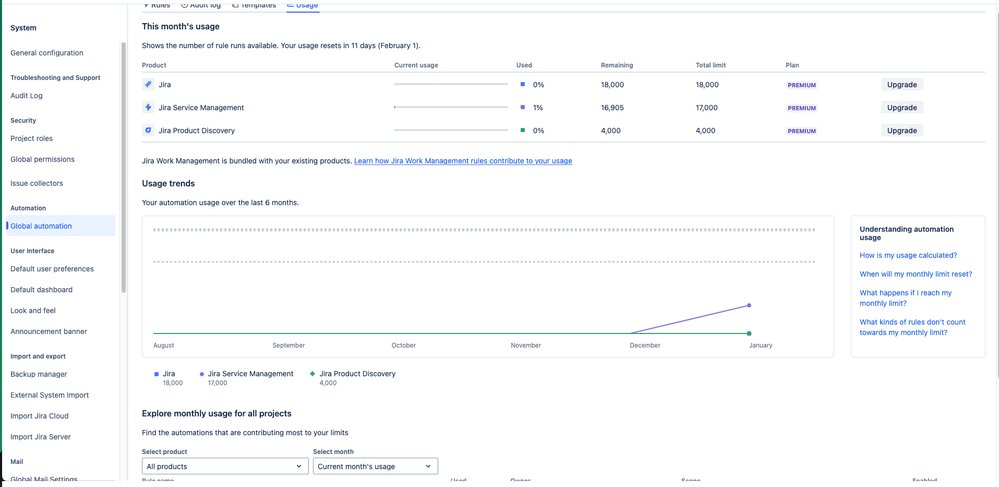Viewport: 999px width, 487px height.
Task: Click the December label on chart axis
Action: click(x=645, y=345)
